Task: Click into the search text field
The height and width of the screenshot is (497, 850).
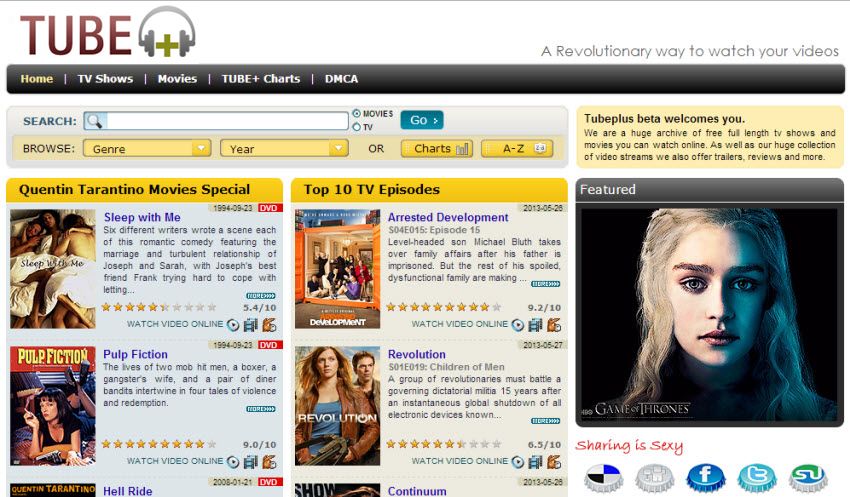Action: (228, 121)
